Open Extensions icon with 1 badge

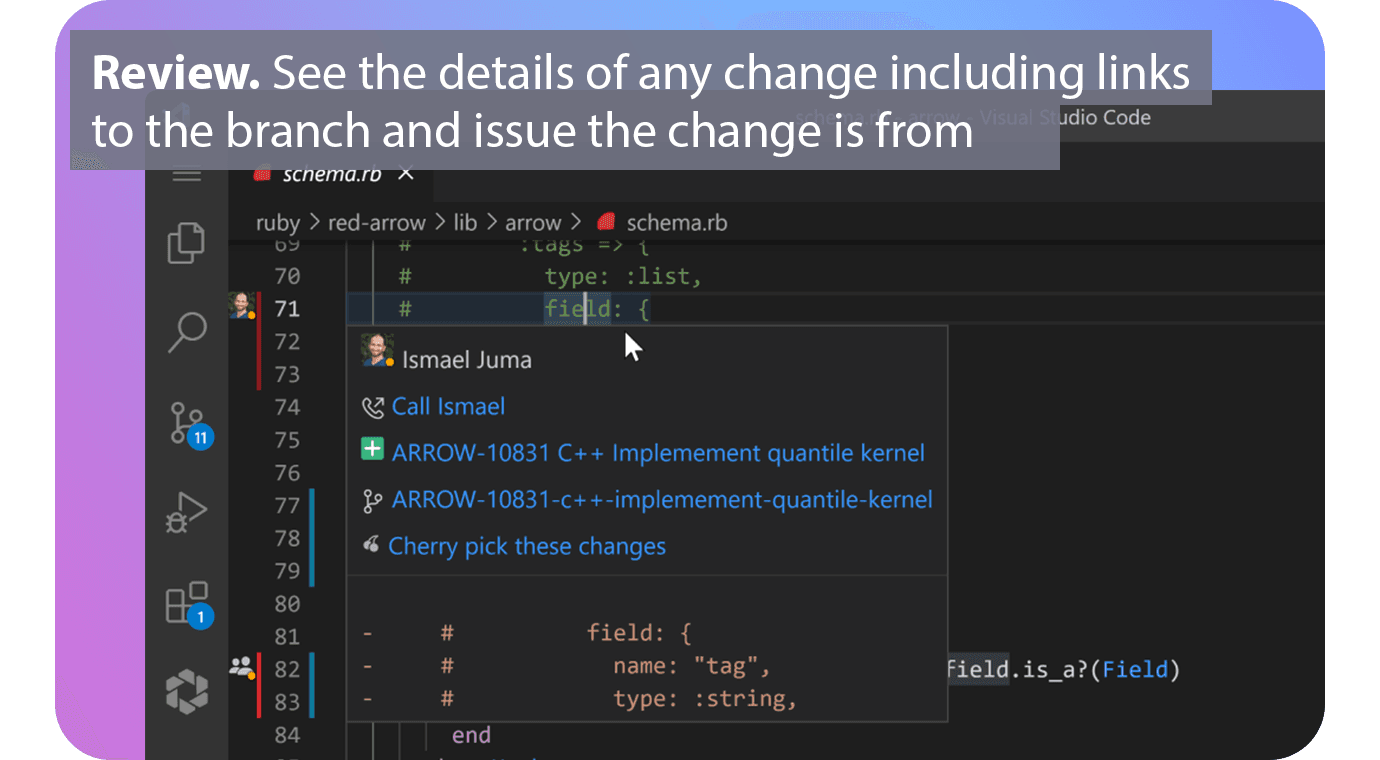pyautogui.click(x=188, y=604)
